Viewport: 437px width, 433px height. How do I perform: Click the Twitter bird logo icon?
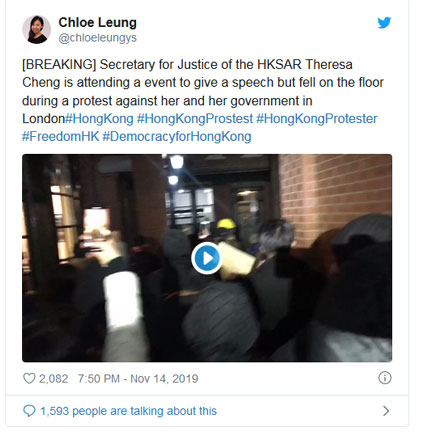[384, 23]
